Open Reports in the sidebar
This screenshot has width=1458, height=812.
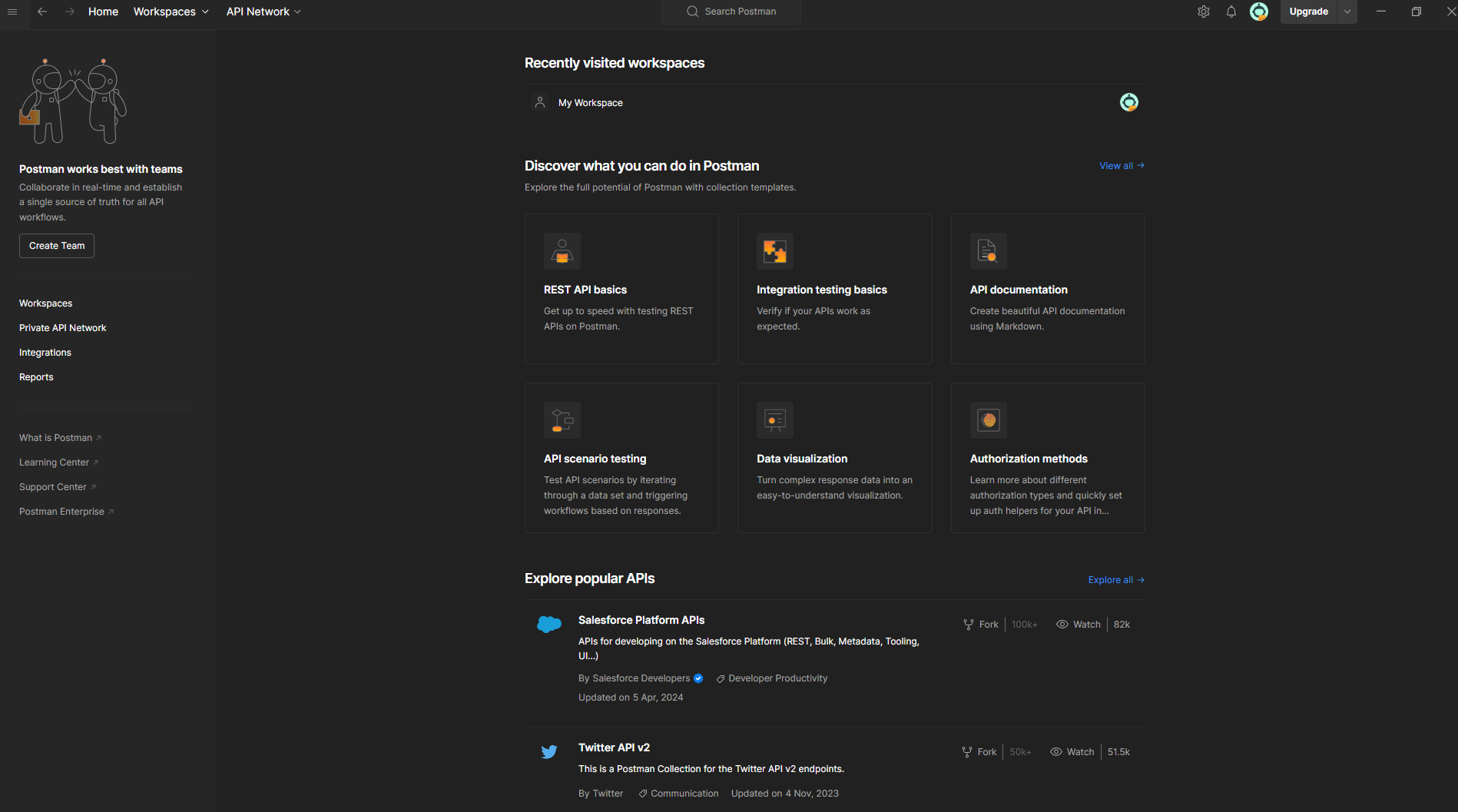(x=36, y=377)
